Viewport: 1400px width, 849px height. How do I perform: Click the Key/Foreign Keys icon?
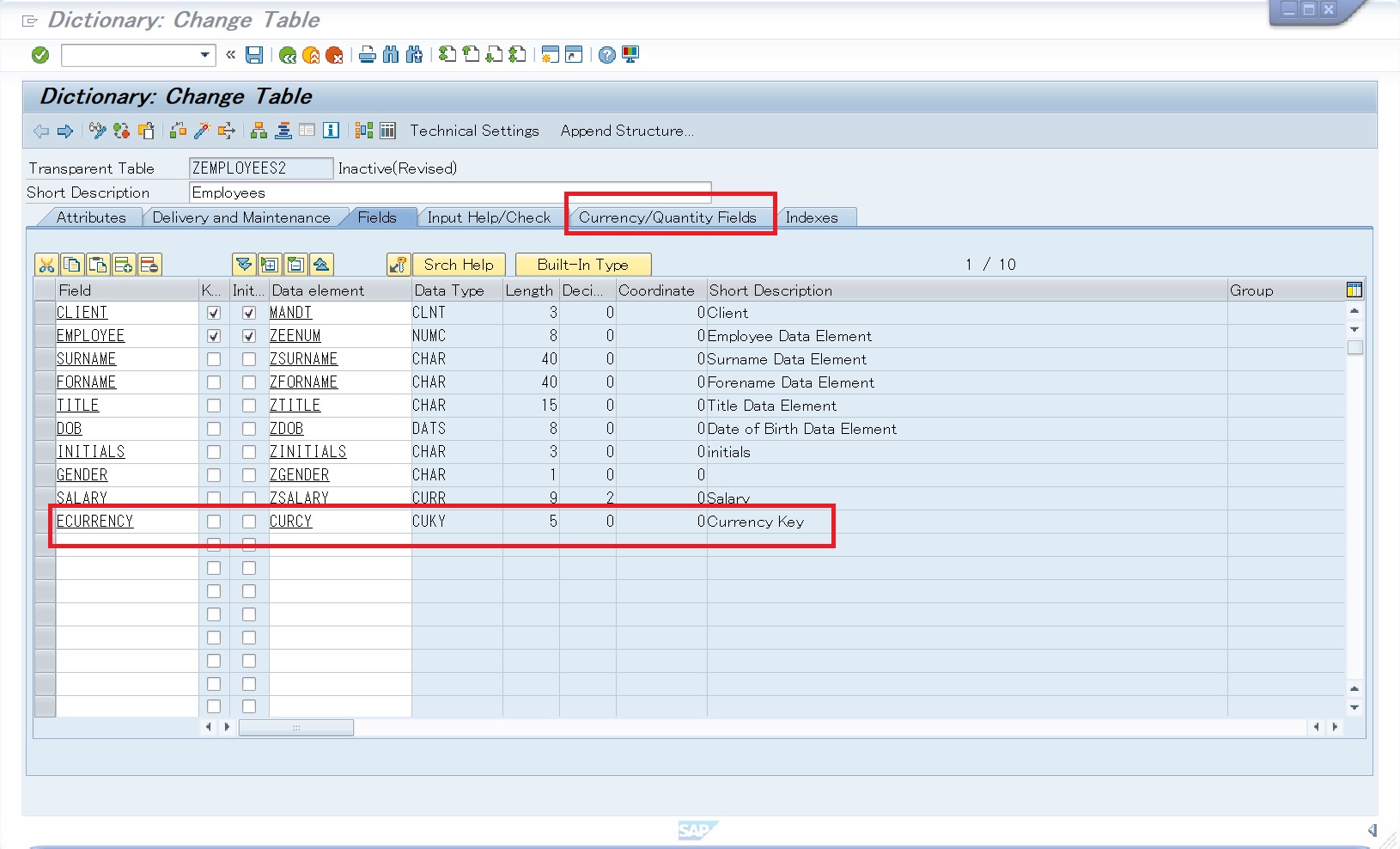pyautogui.click(x=399, y=265)
